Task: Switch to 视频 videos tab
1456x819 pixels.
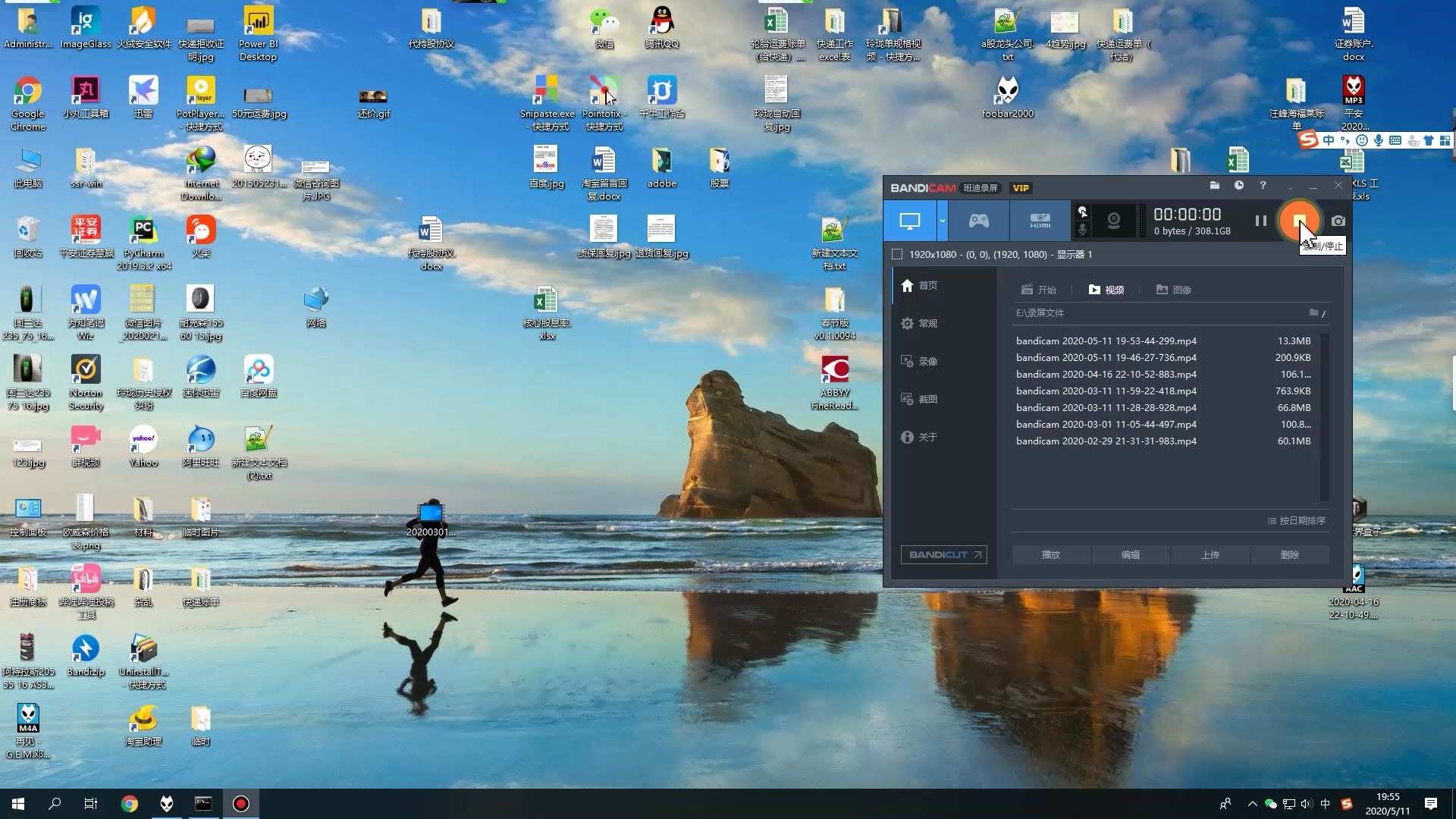Action: tap(1106, 290)
